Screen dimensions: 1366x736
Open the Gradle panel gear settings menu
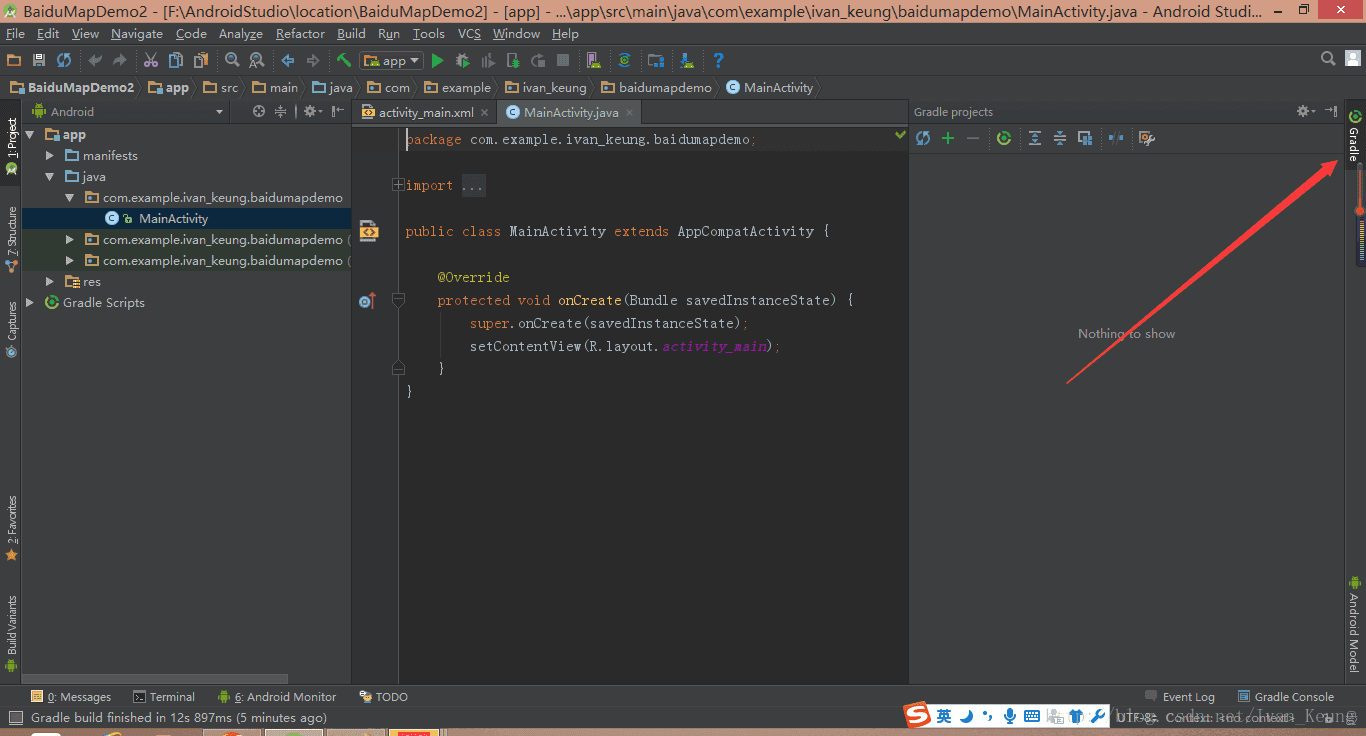tap(1305, 111)
